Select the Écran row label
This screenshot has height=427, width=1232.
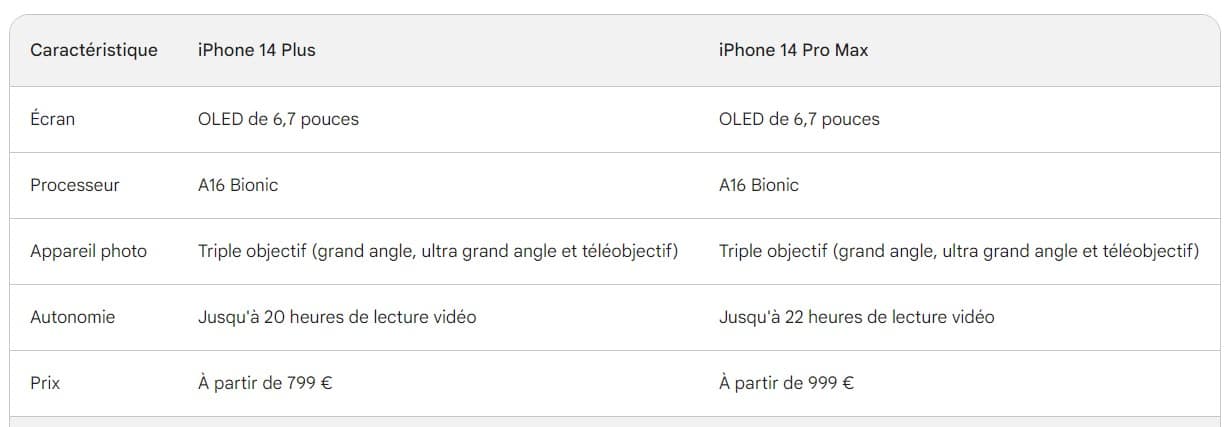52,119
